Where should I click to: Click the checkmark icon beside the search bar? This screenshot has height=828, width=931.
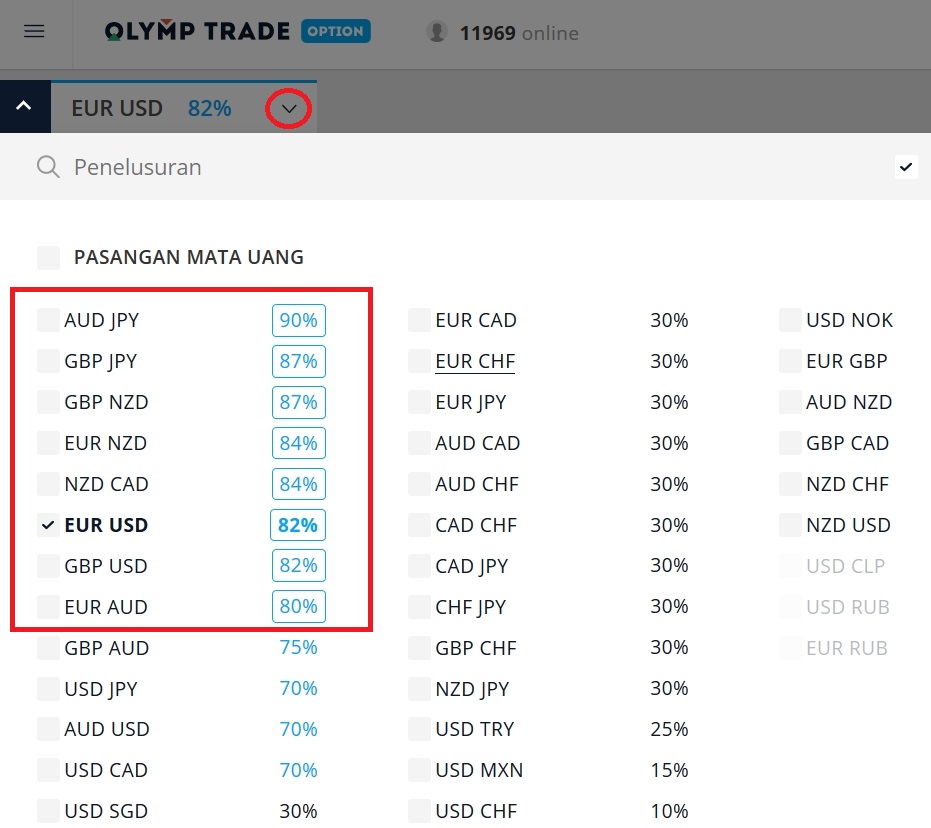[906, 167]
